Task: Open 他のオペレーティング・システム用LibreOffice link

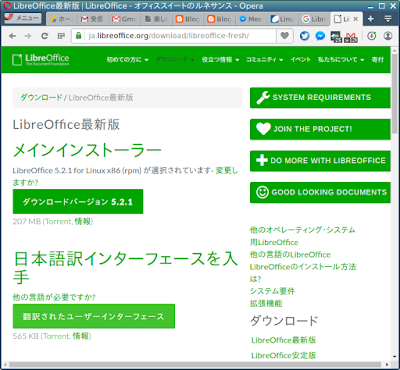Action: [x=303, y=236]
